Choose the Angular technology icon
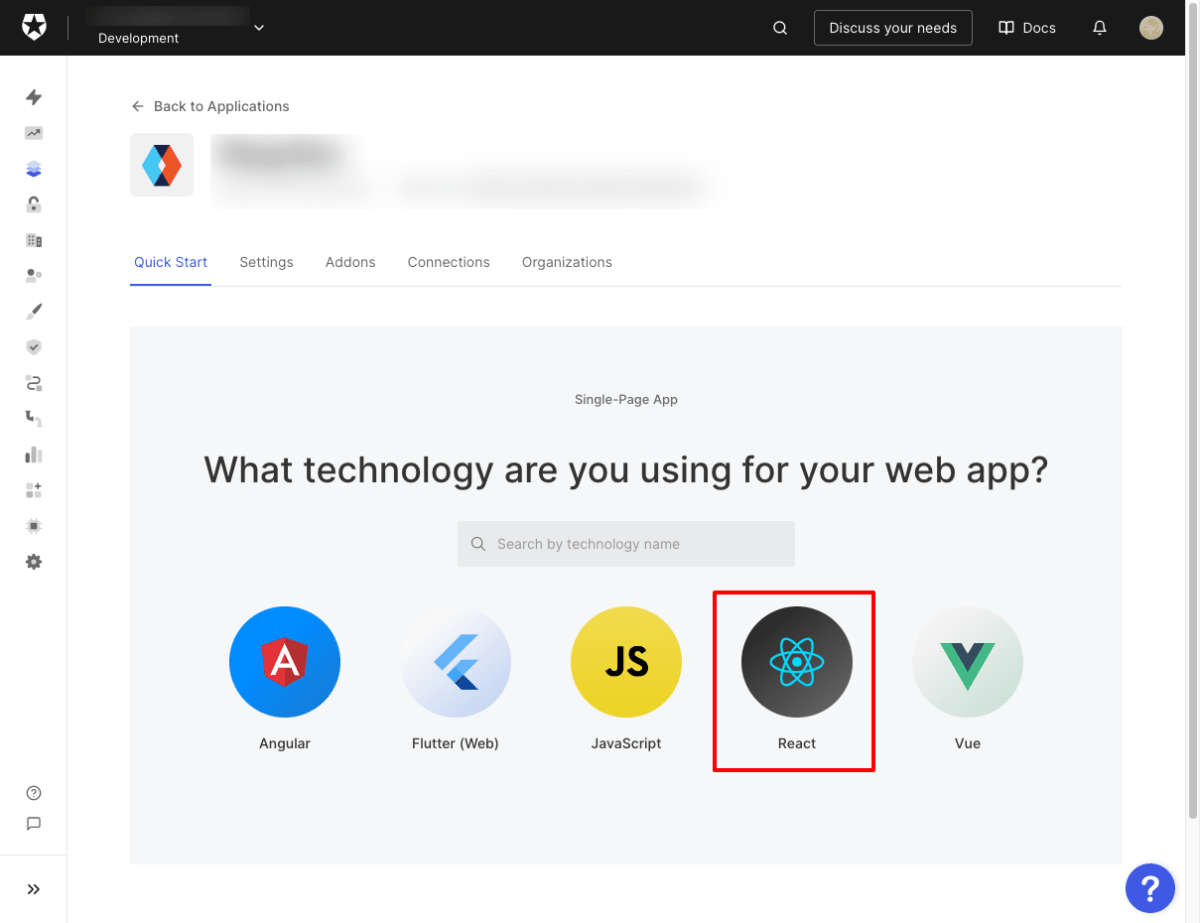 pyautogui.click(x=285, y=662)
